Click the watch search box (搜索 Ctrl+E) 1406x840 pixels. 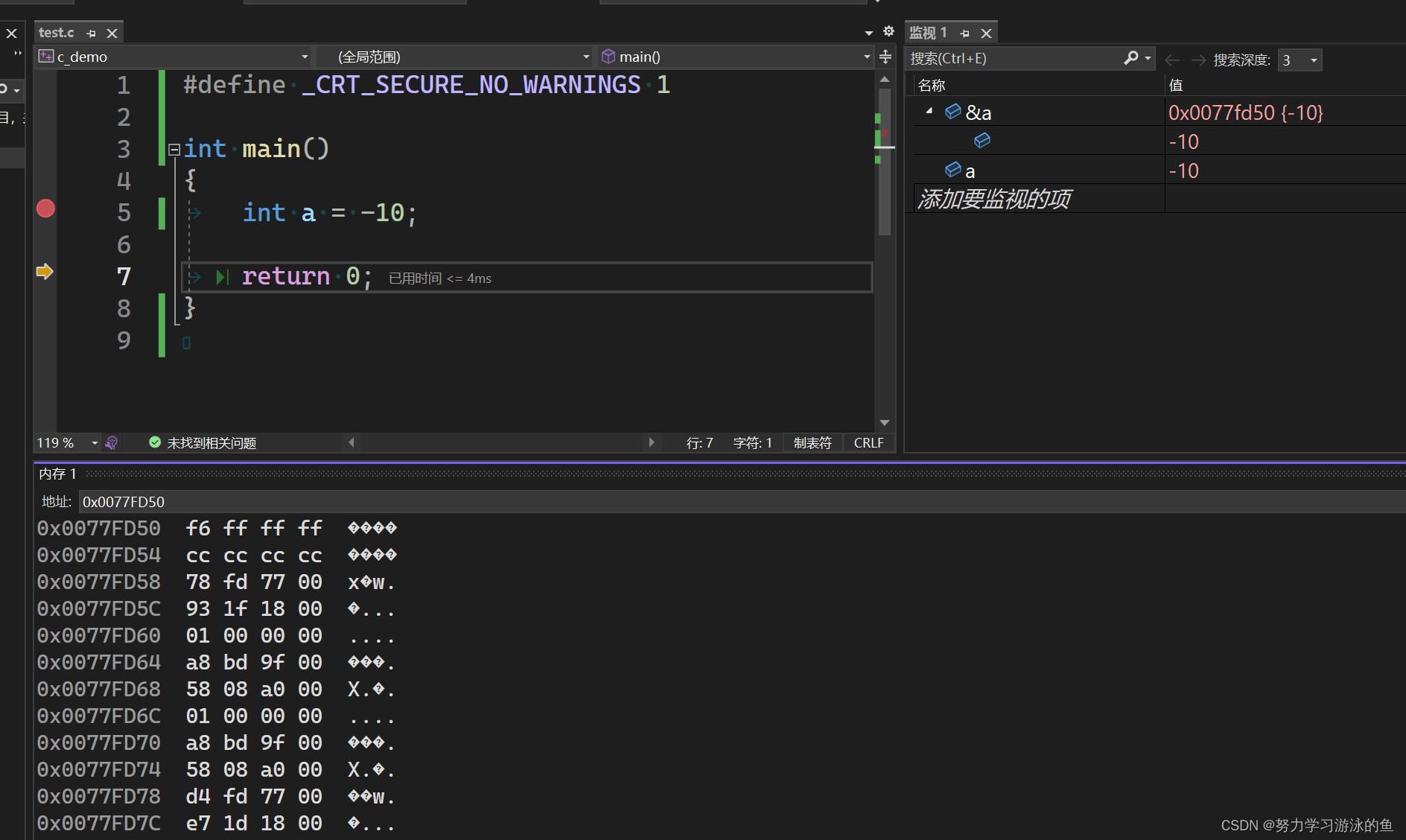tap(1013, 58)
